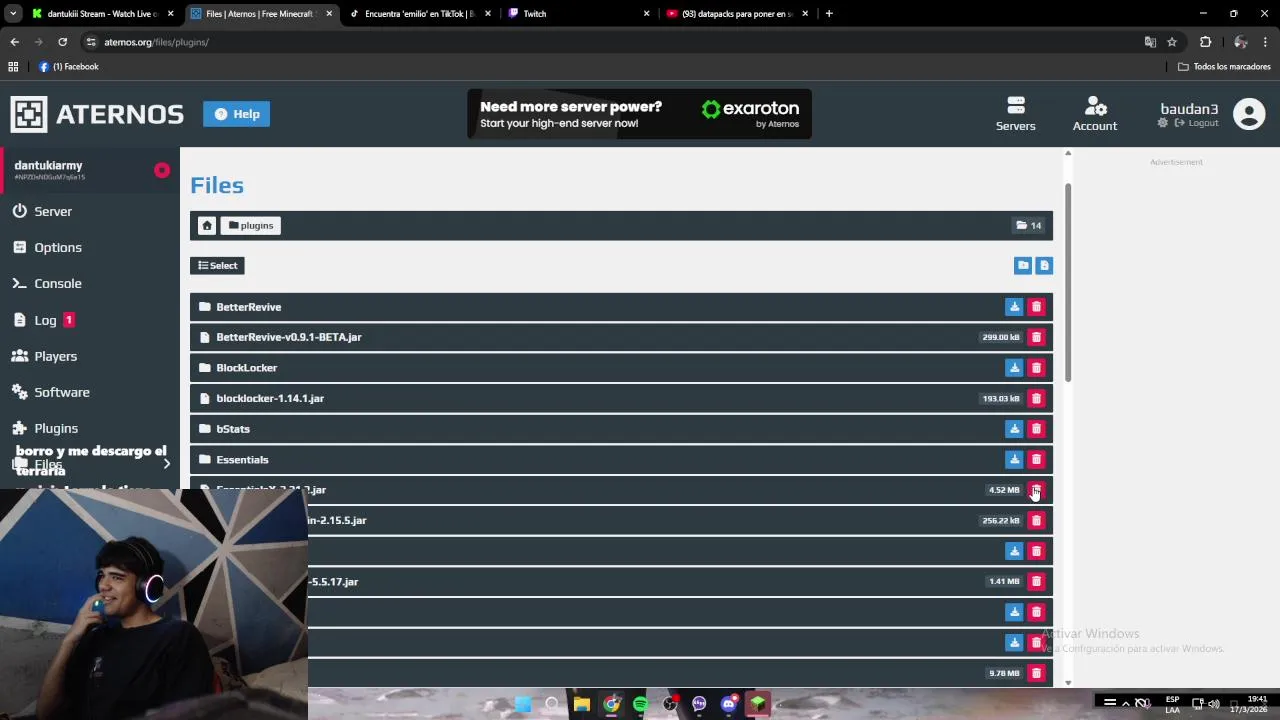The height and width of the screenshot is (720, 1280).
Task: Open the Software sidebar page
Action: coord(62,392)
